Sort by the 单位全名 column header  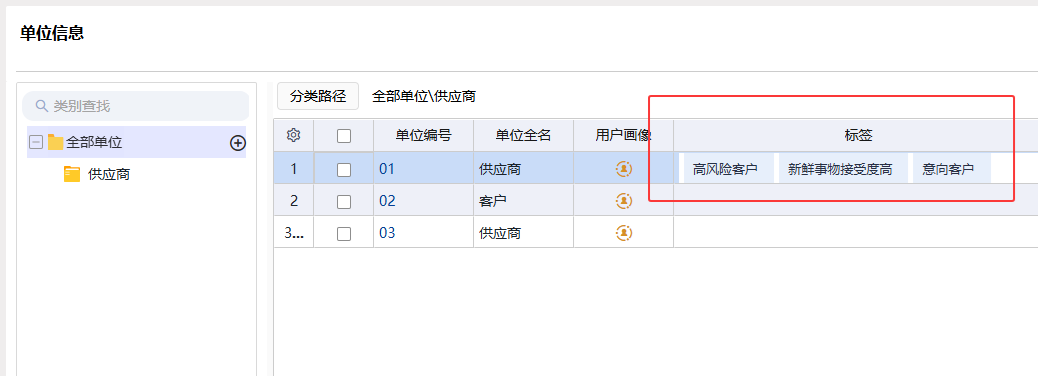pyautogui.click(x=523, y=136)
